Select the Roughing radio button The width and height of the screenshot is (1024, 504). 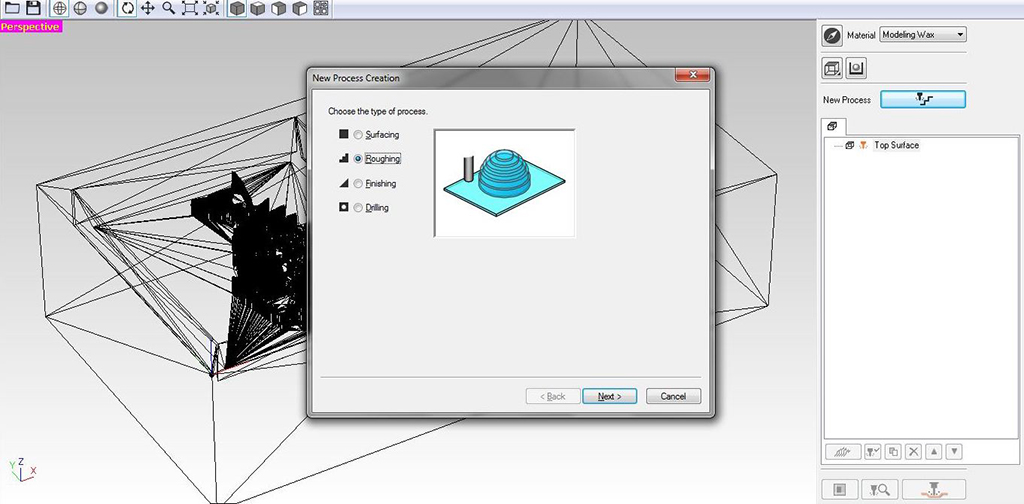357,159
